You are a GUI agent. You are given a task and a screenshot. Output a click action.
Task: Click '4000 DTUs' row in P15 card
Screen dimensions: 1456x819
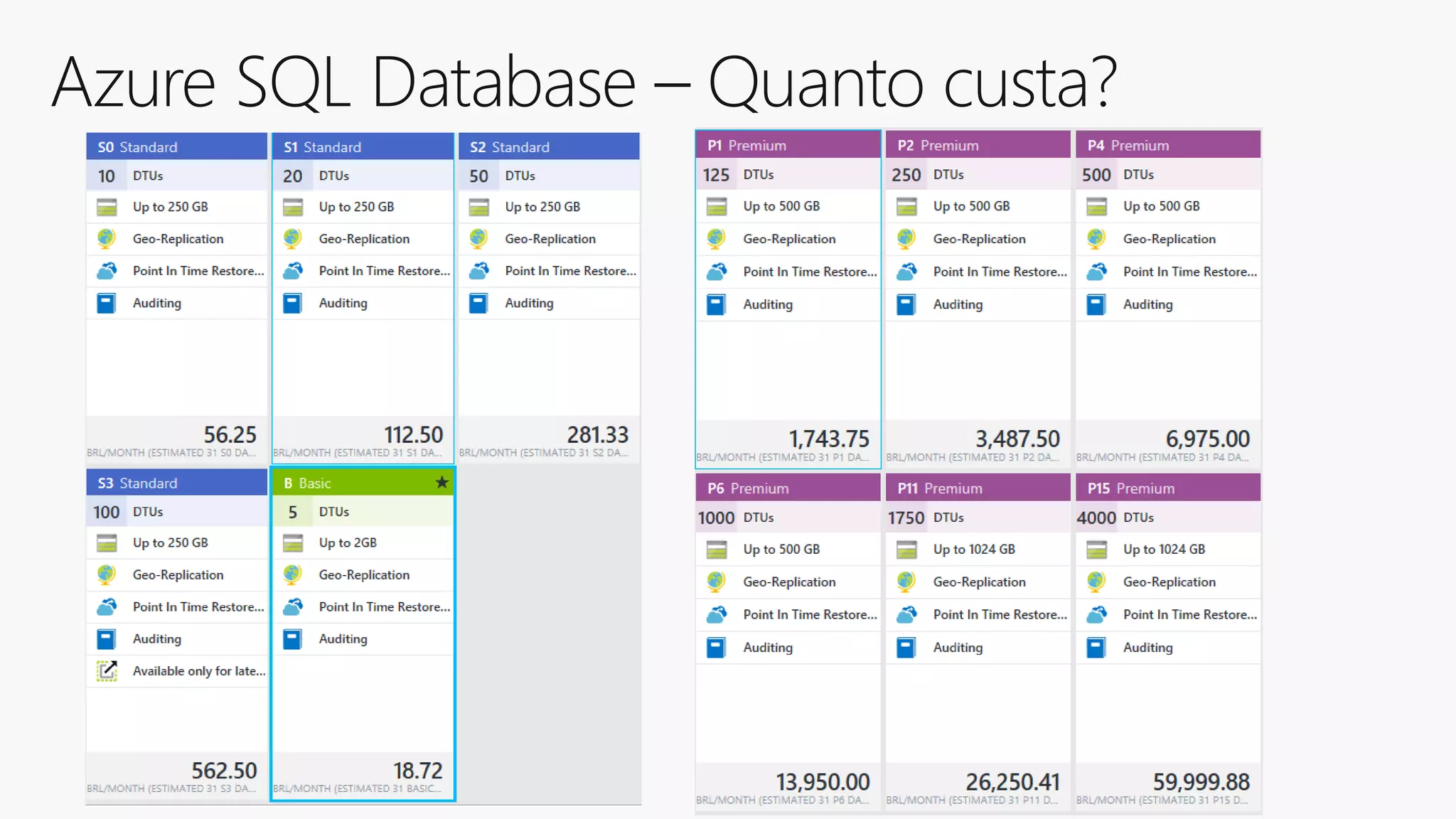pyautogui.click(x=1168, y=518)
